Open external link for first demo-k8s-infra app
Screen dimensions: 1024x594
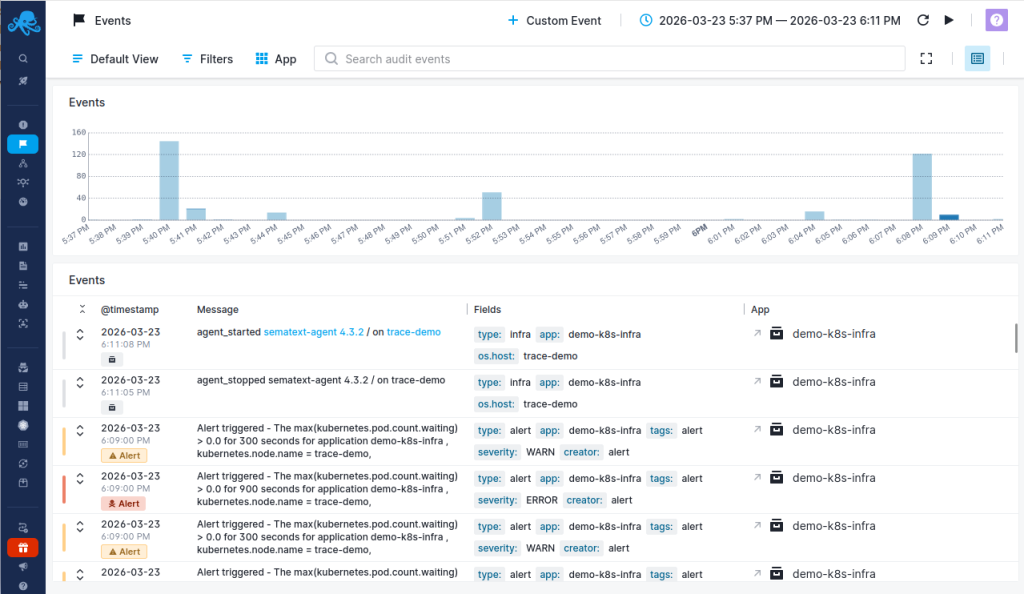(x=757, y=334)
